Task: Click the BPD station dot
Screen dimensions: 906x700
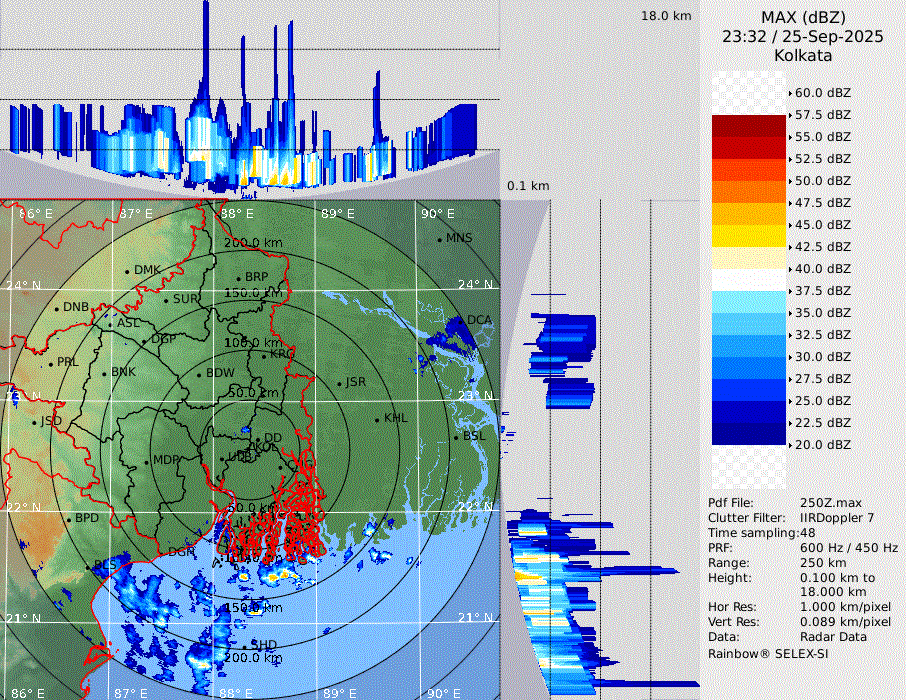Action: click(69, 520)
